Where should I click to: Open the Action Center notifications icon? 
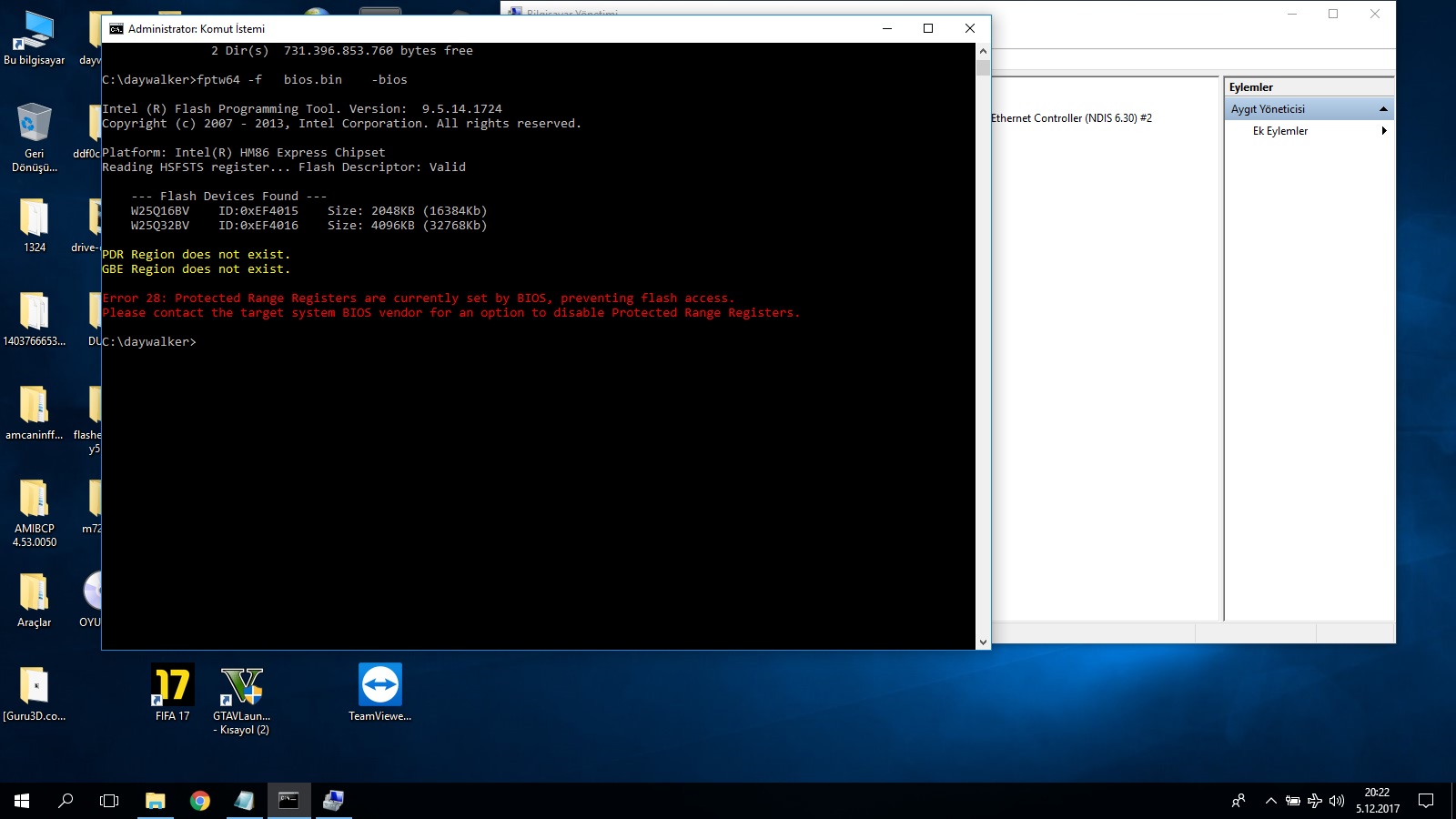pos(1426,801)
